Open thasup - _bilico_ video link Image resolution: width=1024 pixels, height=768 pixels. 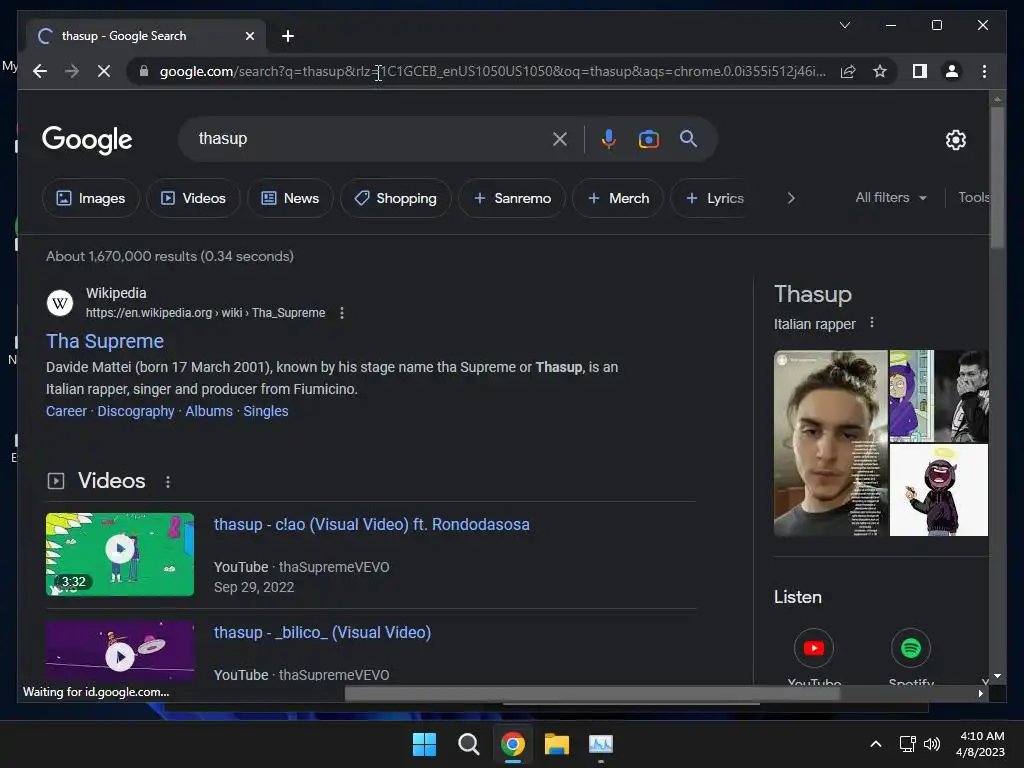(x=323, y=632)
